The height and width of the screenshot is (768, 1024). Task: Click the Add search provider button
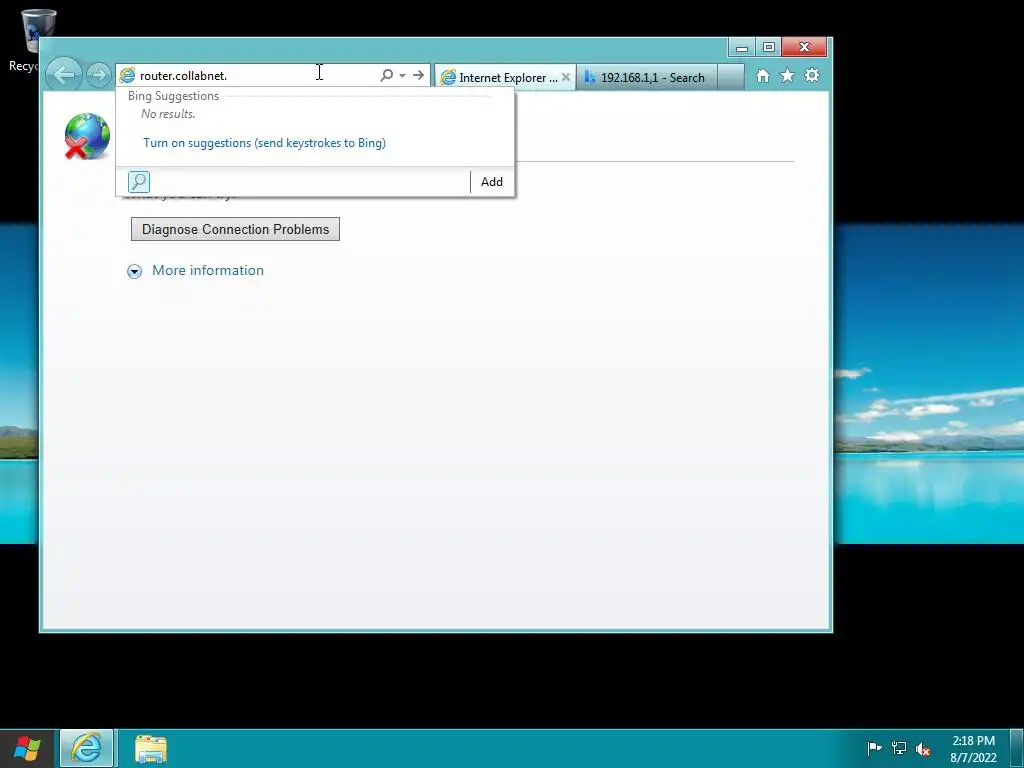(x=492, y=182)
